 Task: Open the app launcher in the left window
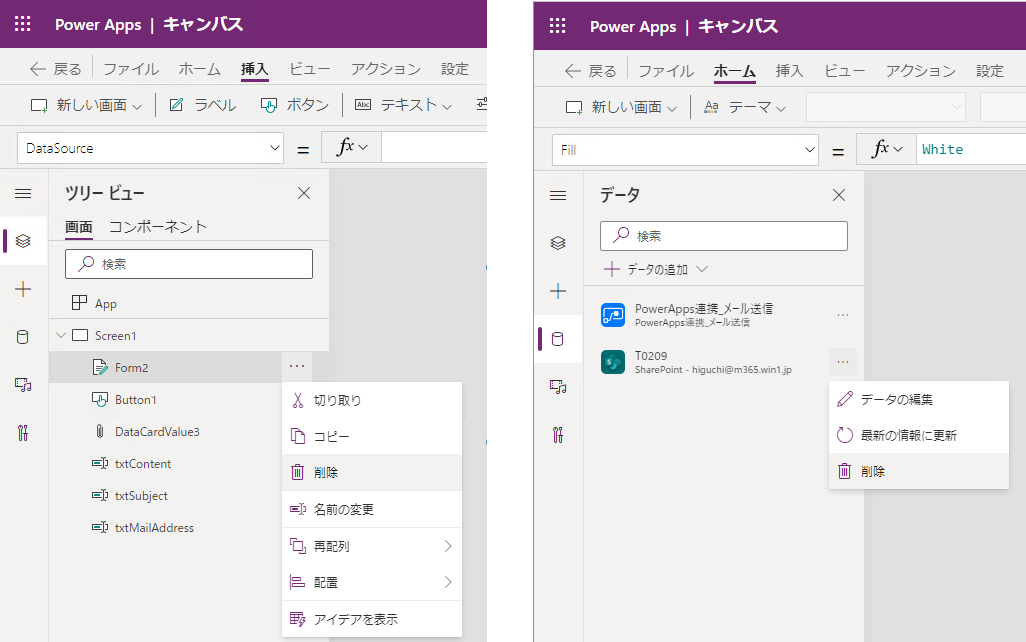pyautogui.click(x=23, y=24)
